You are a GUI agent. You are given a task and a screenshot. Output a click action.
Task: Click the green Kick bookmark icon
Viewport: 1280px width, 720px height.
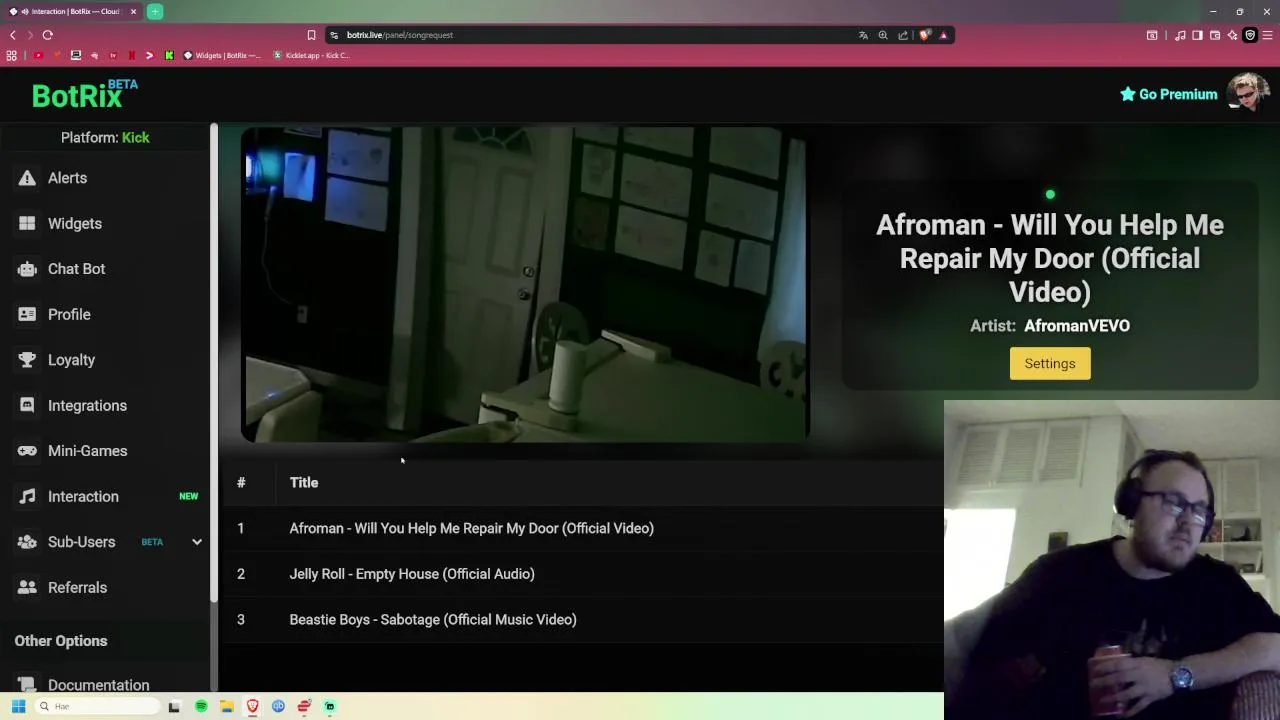tap(169, 55)
